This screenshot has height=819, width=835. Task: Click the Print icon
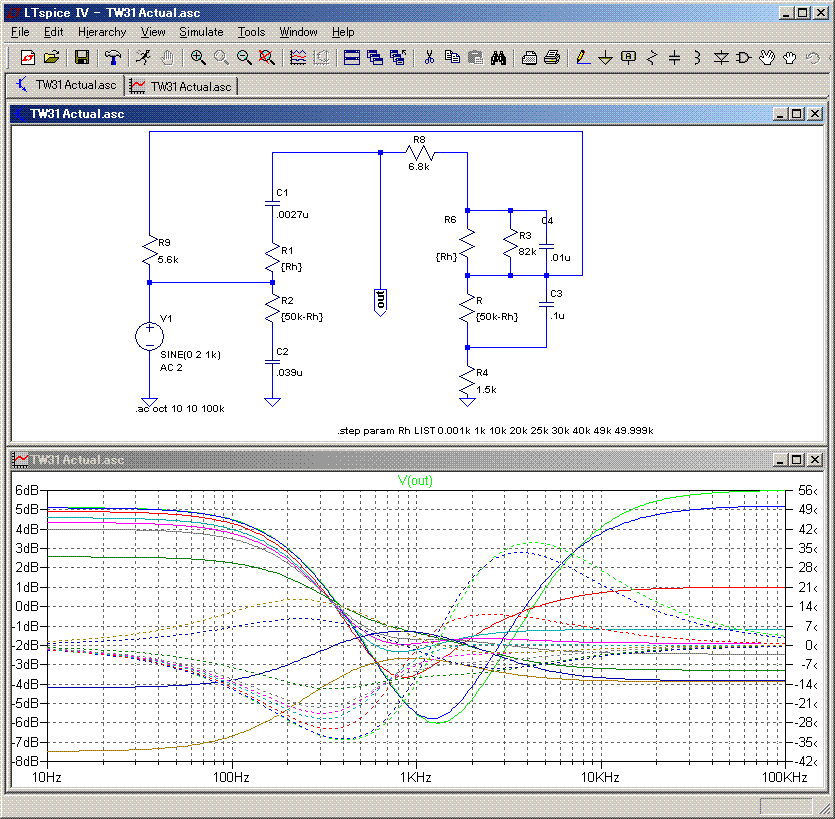point(552,57)
